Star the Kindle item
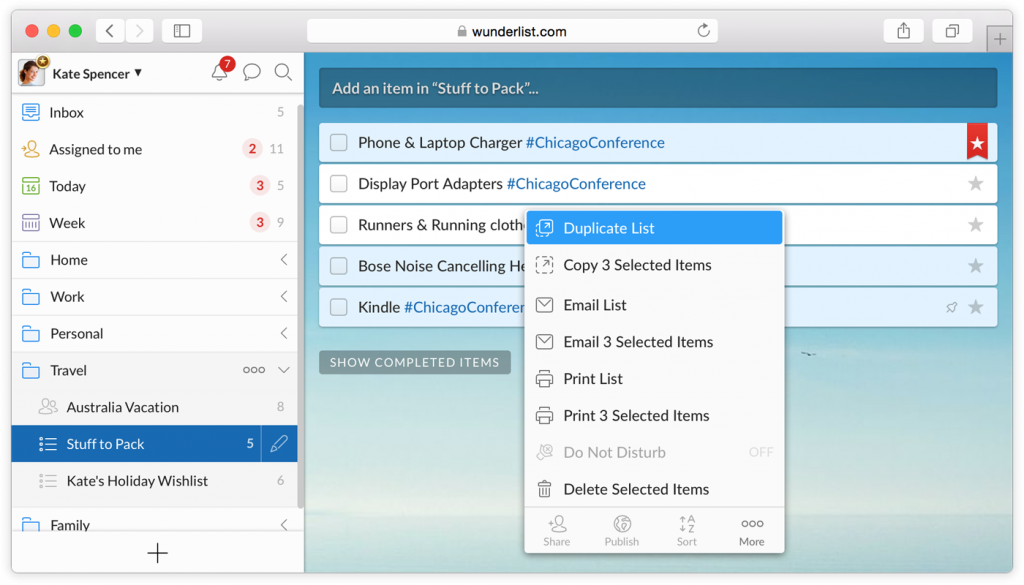 pyautogui.click(x=976, y=307)
